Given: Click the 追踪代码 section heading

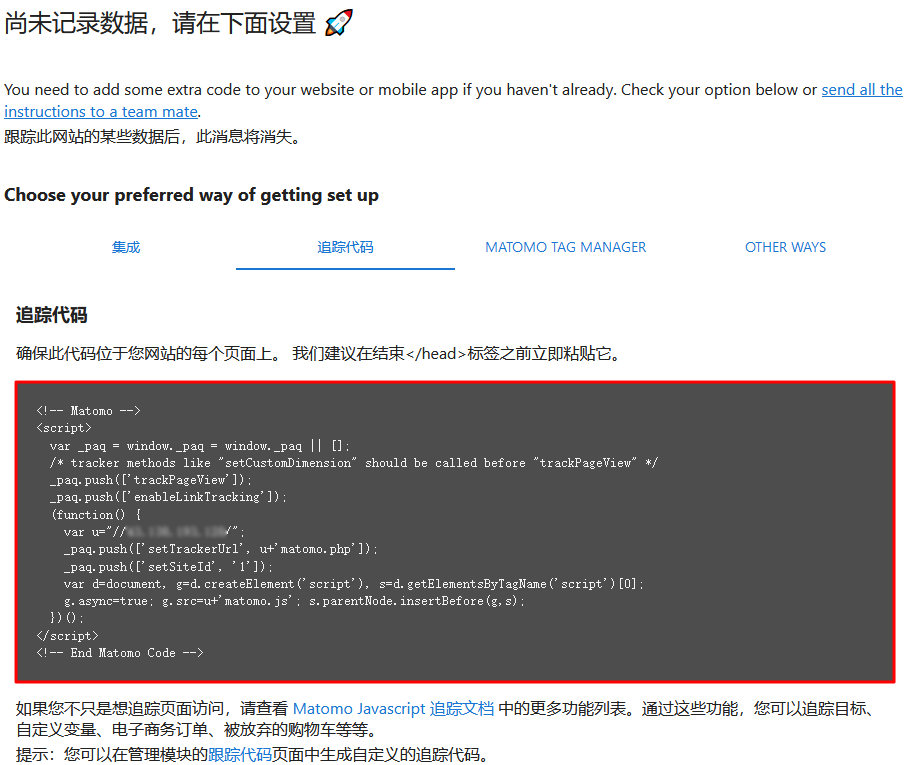Looking at the screenshot, I should coord(52,315).
